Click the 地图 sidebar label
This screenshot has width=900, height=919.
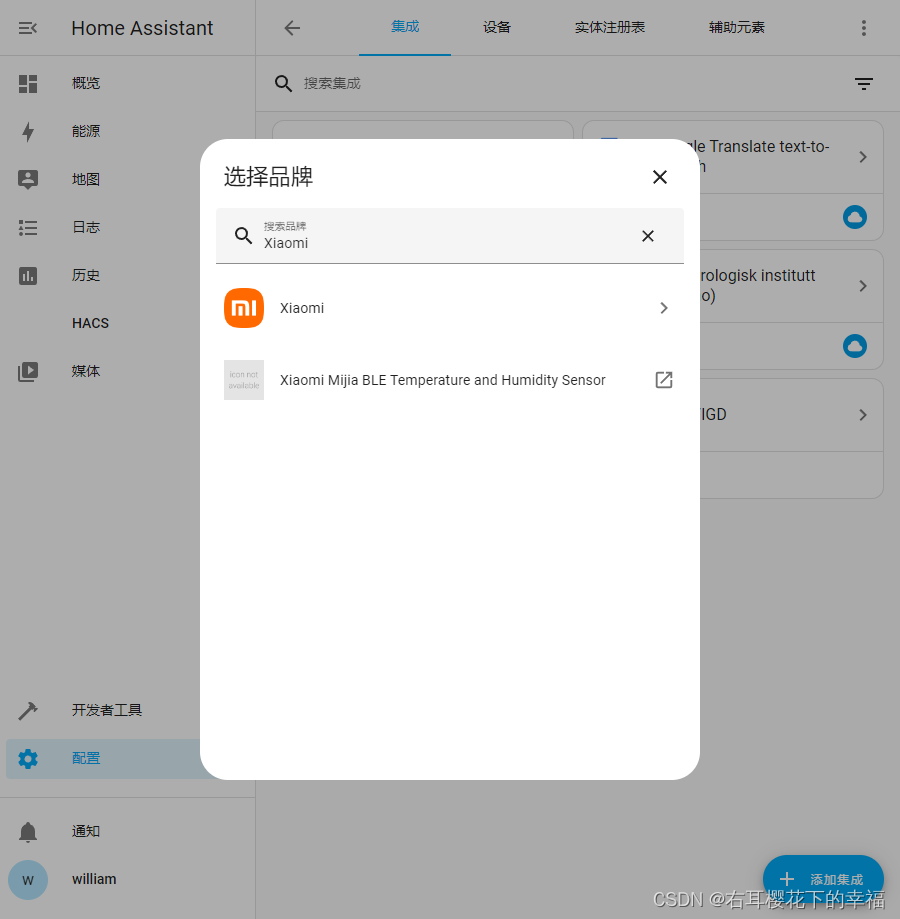pos(86,179)
